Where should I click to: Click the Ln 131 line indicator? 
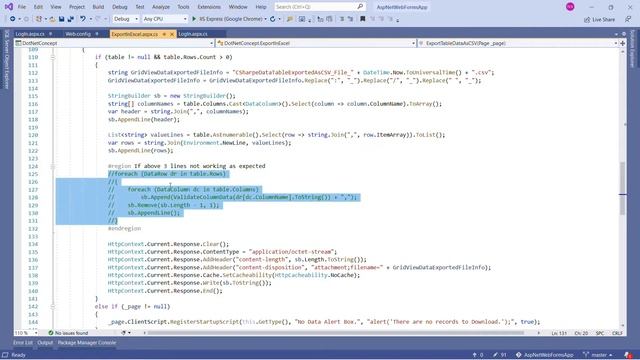tap(559, 333)
